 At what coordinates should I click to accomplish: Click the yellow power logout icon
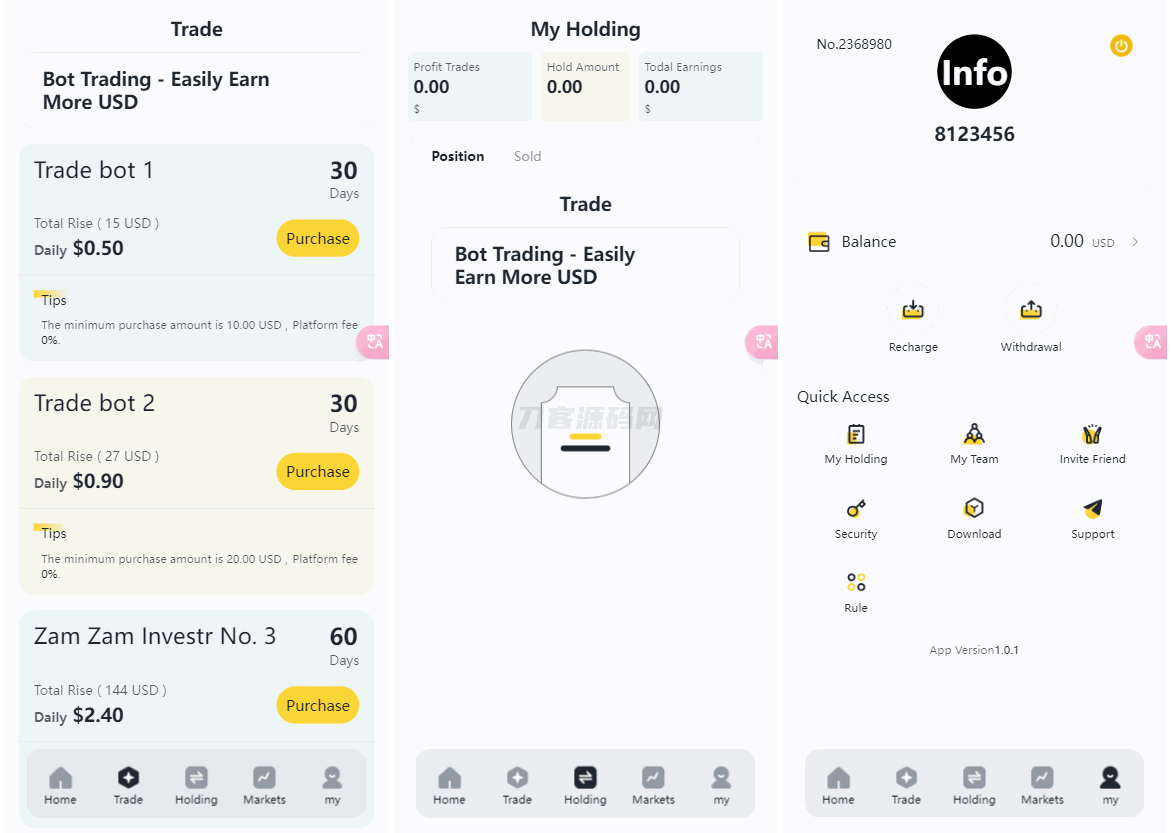pyautogui.click(x=1121, y=45)
